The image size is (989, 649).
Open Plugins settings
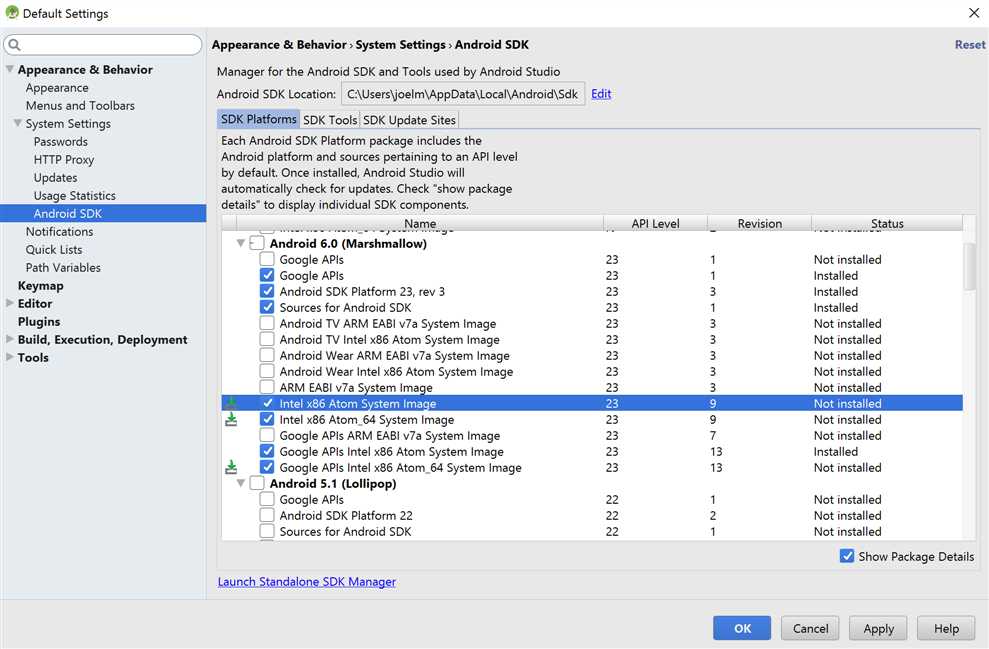pos(38,322)
